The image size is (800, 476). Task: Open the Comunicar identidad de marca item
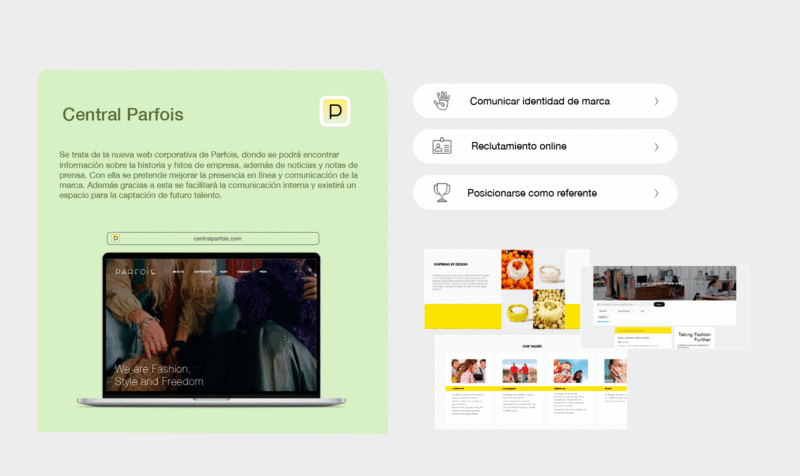tap(545, 101)
